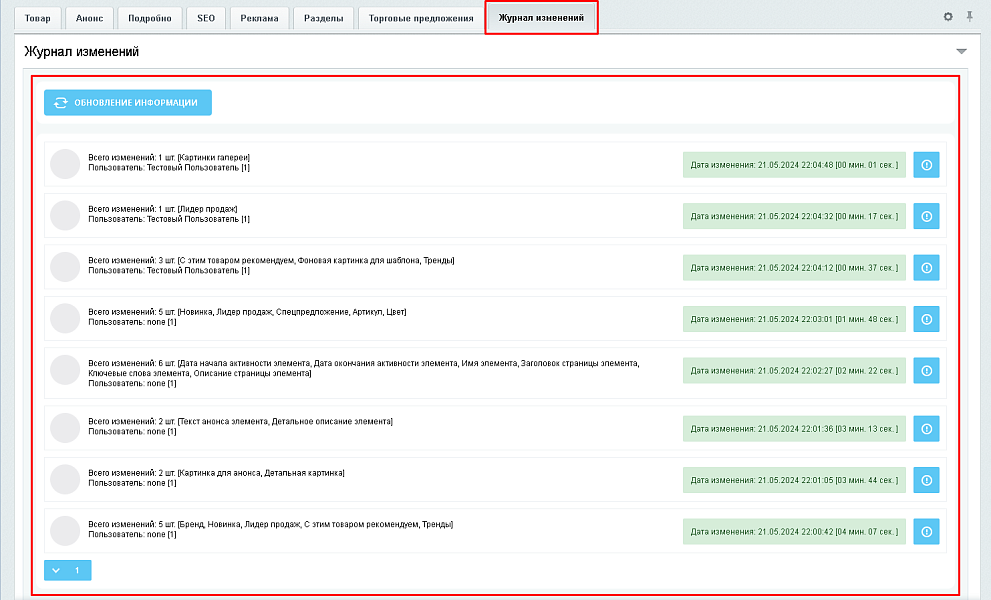Screen dimensions: 991x600
Task: Show info for the 22:00:42 change entry
Action: coord(926,531)
